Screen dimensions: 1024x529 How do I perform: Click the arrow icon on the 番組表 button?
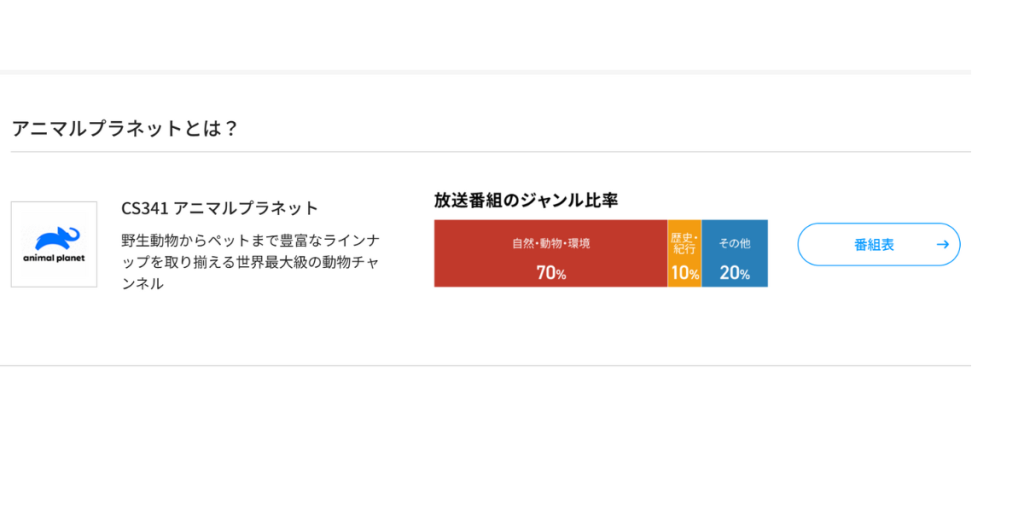click(x=941, y=244)
